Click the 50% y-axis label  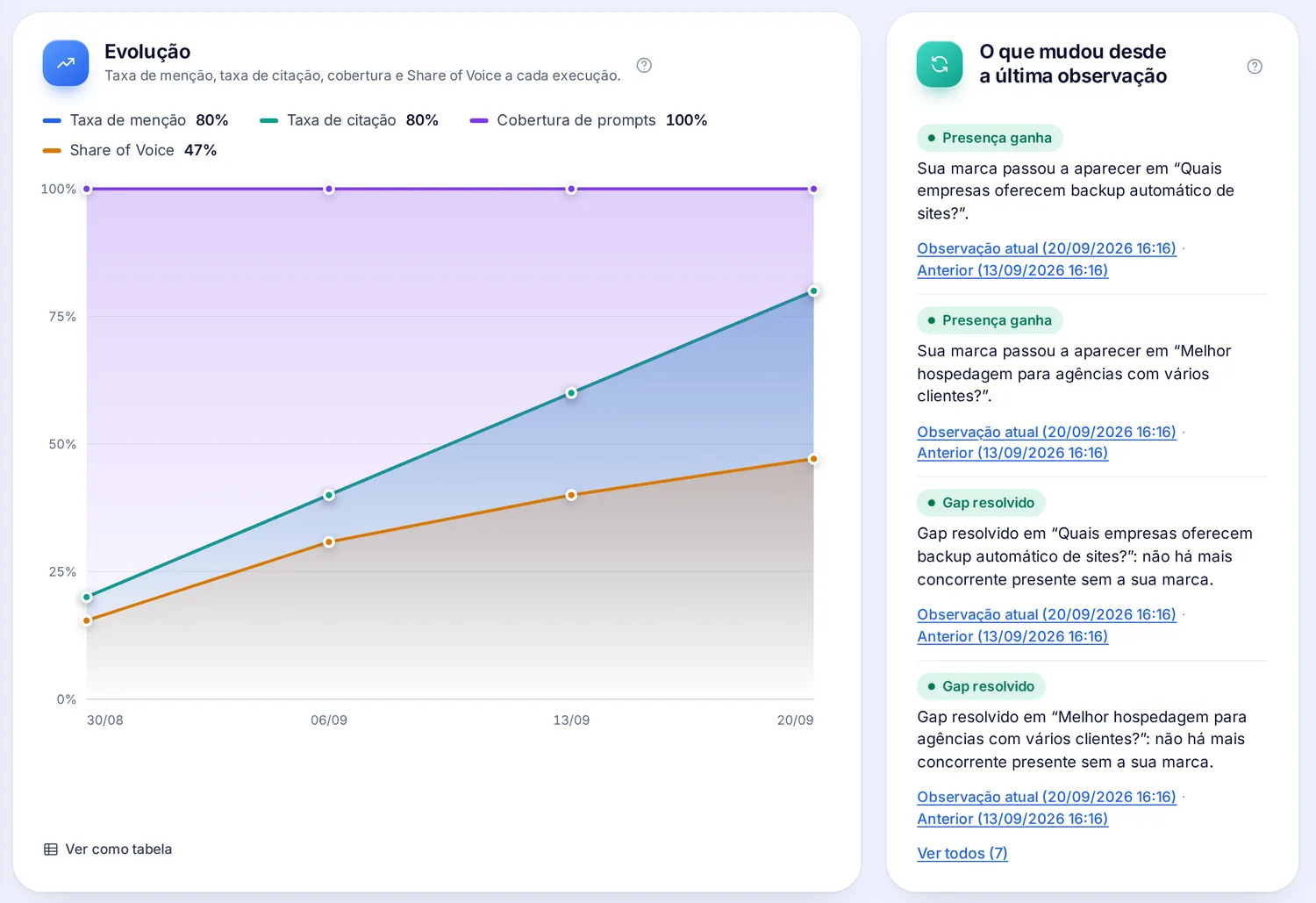(x=62, y=444)
